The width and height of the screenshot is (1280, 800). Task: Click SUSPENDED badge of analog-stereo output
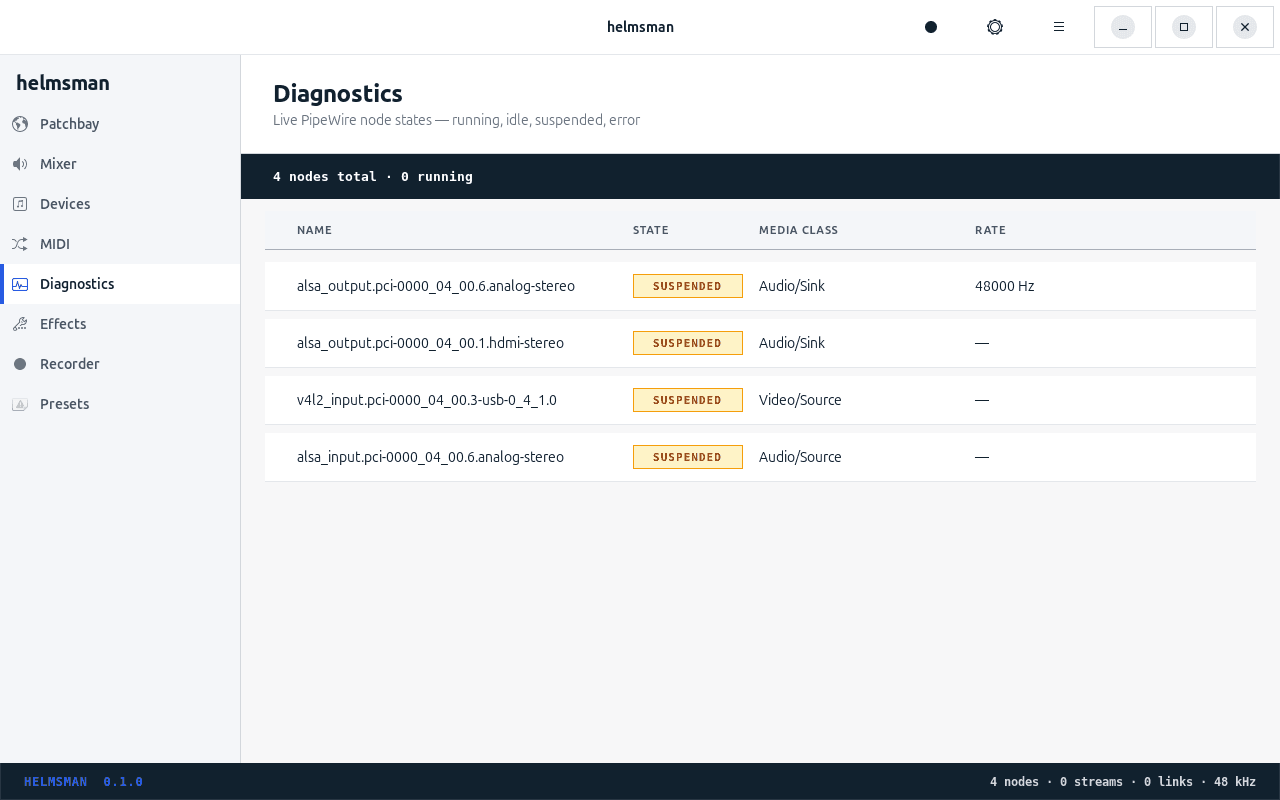(x=688, y=286)
